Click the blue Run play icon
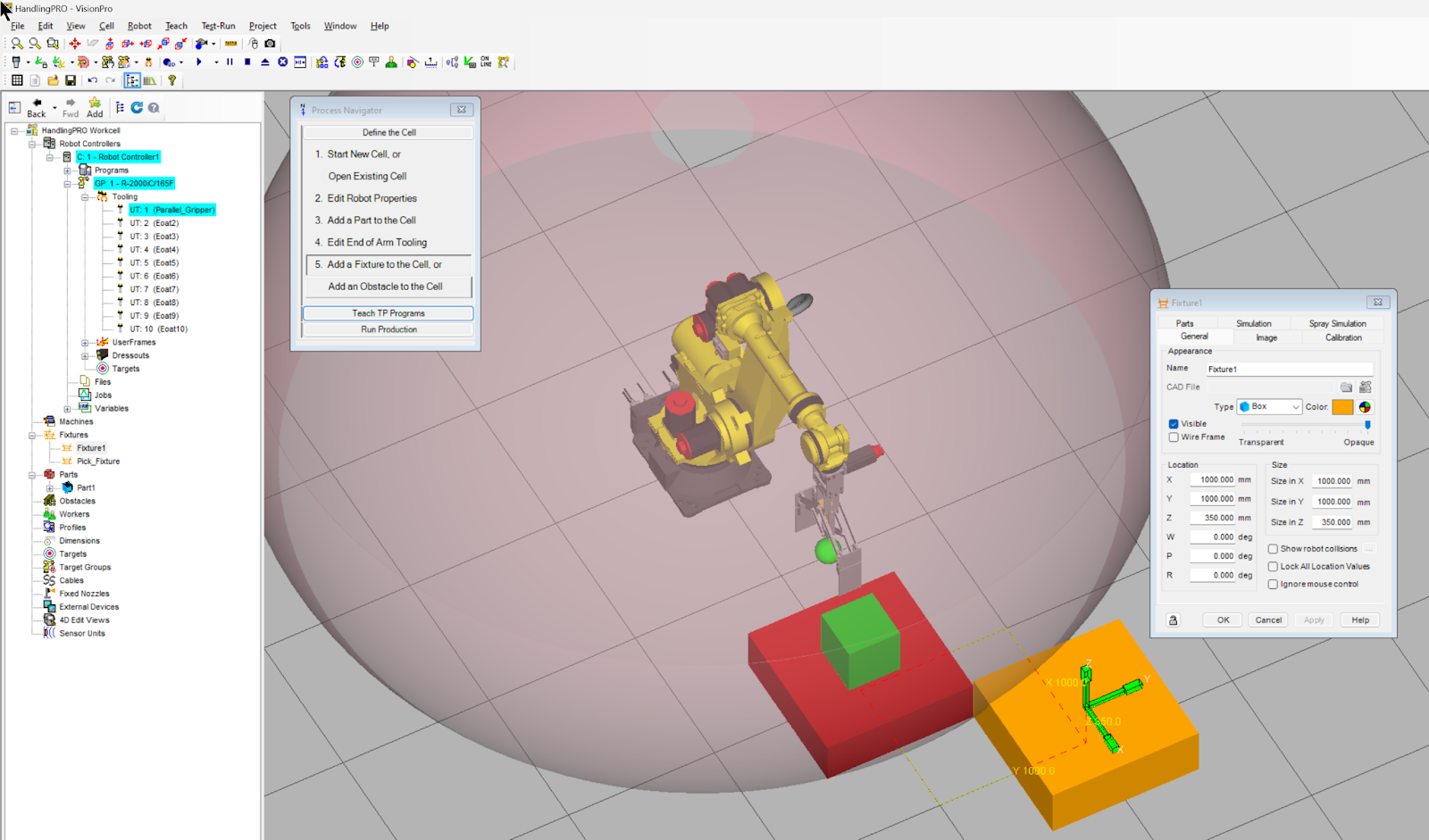Screen dimensions: 1429x840 point(199,62)
